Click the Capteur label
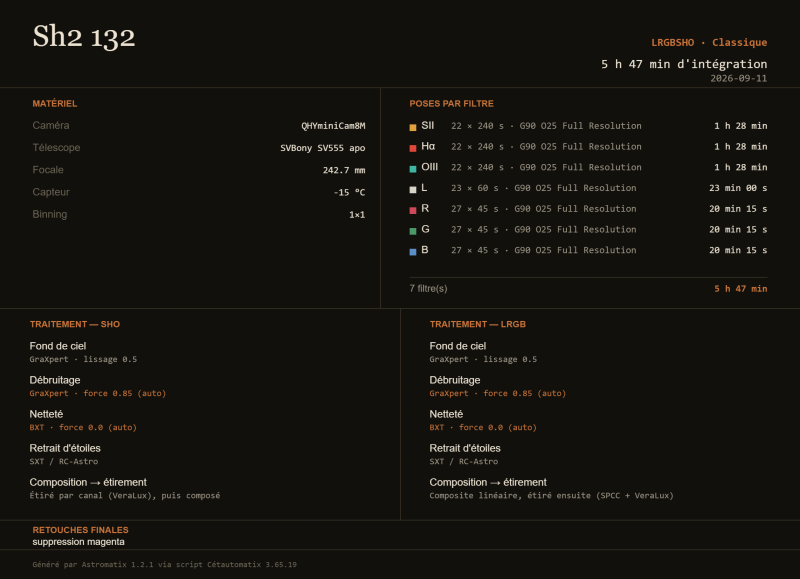The height and width of the screenshot is (579, 800). point(51,192)
